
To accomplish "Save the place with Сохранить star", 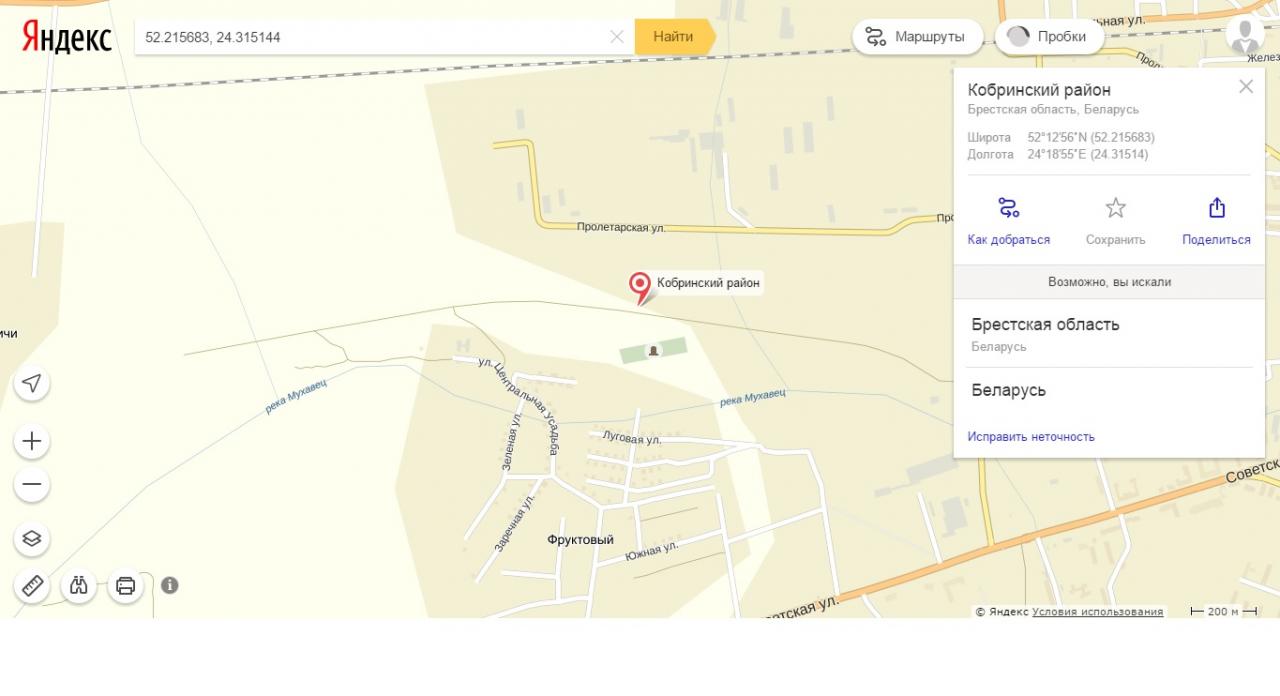I will pos(1116,222).
